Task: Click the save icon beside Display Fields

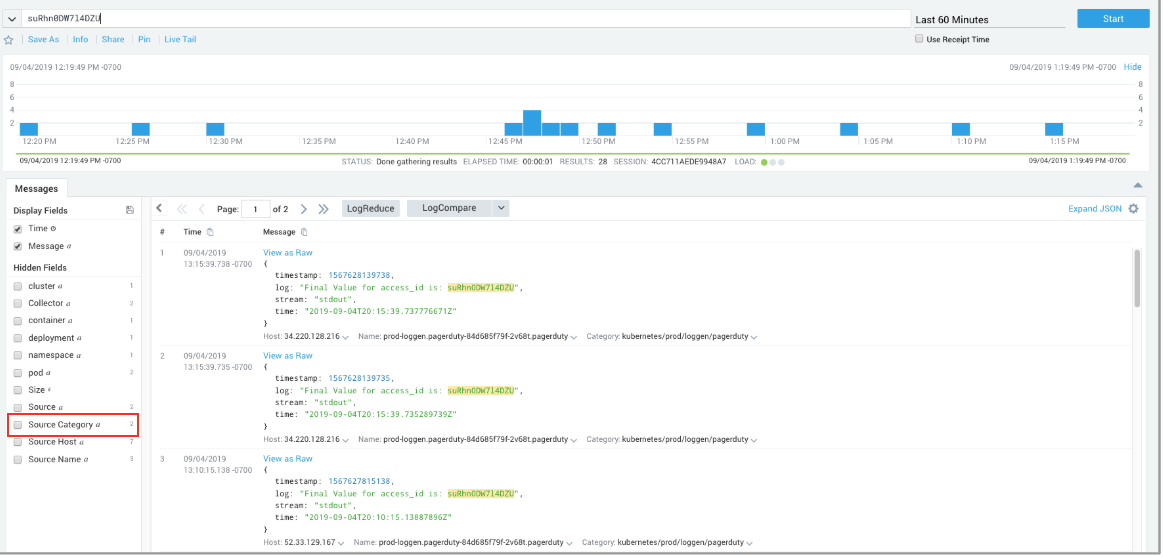Action: [130, 210]
